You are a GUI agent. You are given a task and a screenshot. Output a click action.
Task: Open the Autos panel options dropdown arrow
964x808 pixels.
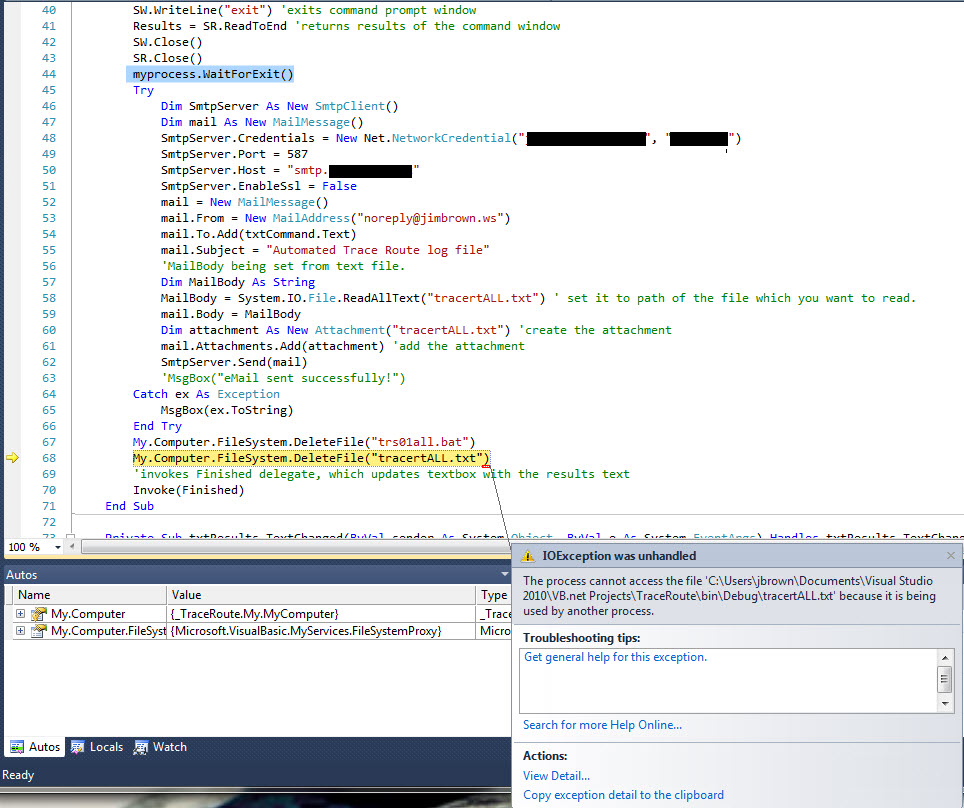coord(505,574)
